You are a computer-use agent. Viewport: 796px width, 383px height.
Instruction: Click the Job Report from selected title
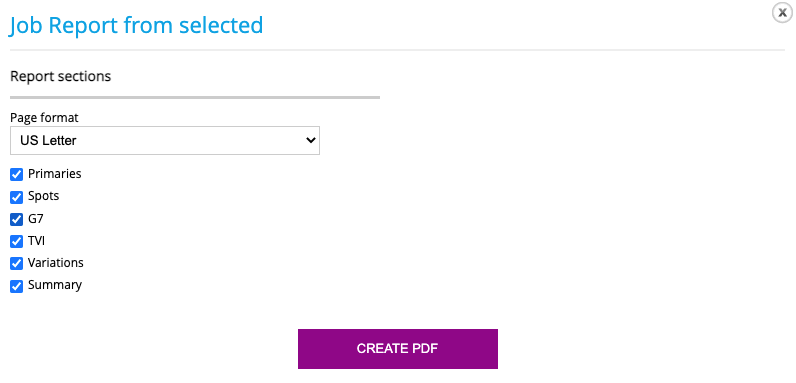137,25
